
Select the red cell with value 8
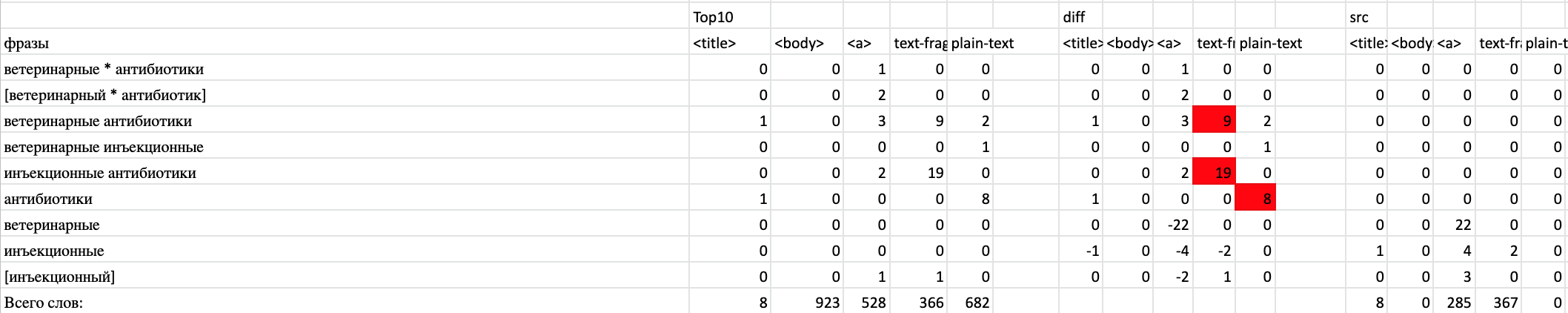click(1255, 198)
